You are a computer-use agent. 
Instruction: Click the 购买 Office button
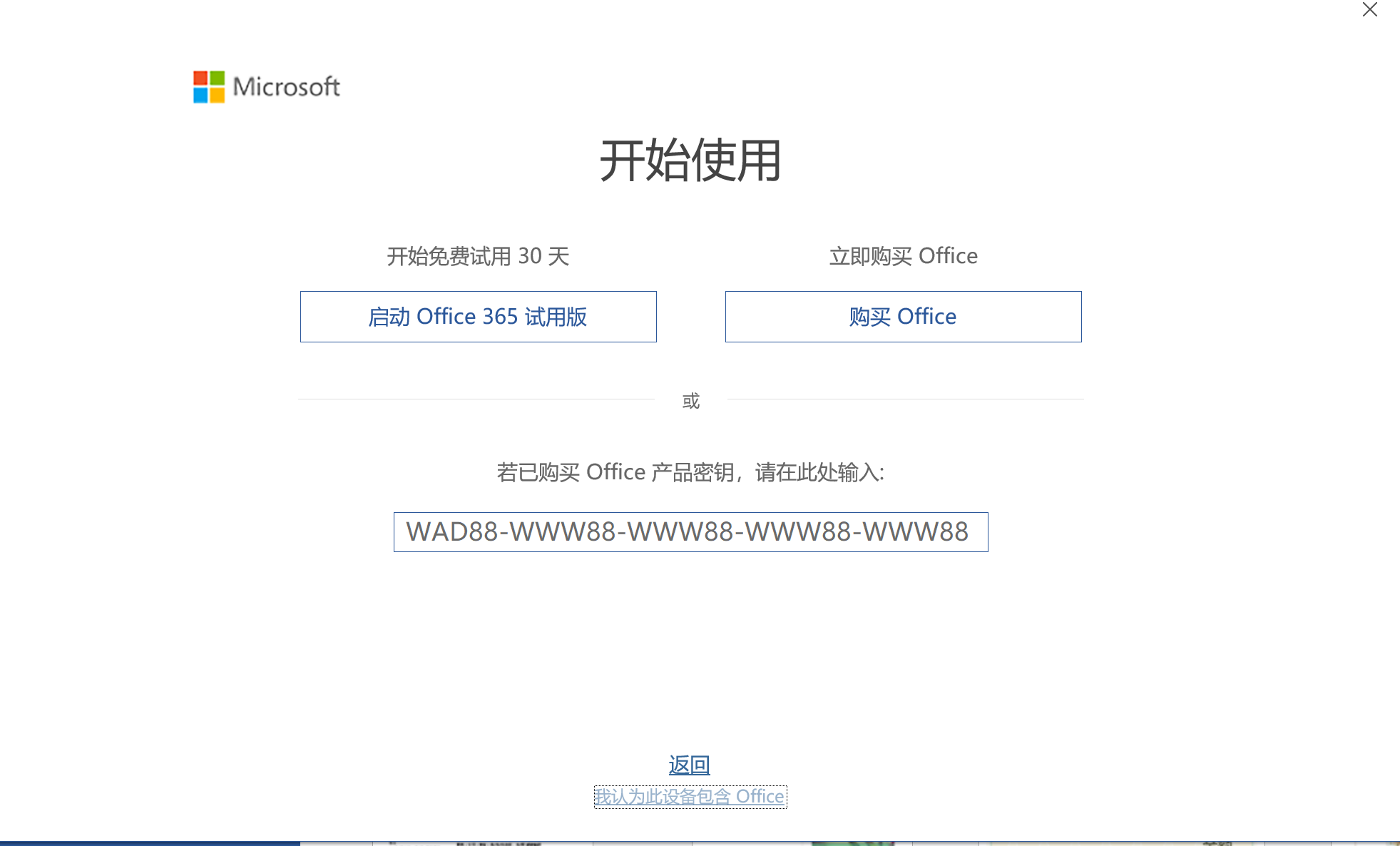click(x=903, y=317)
